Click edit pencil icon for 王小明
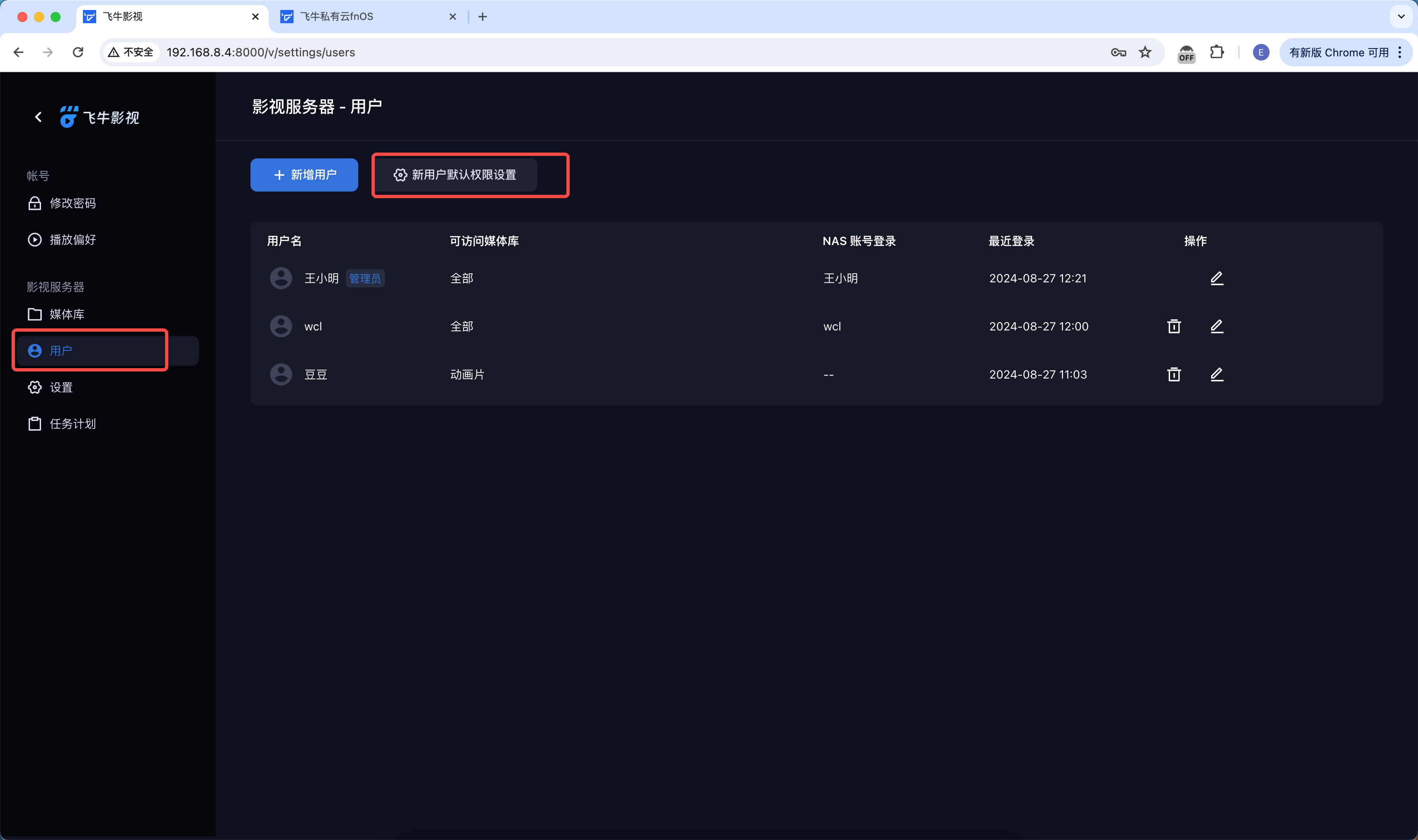1418x840 pixels. (1216, 278)
